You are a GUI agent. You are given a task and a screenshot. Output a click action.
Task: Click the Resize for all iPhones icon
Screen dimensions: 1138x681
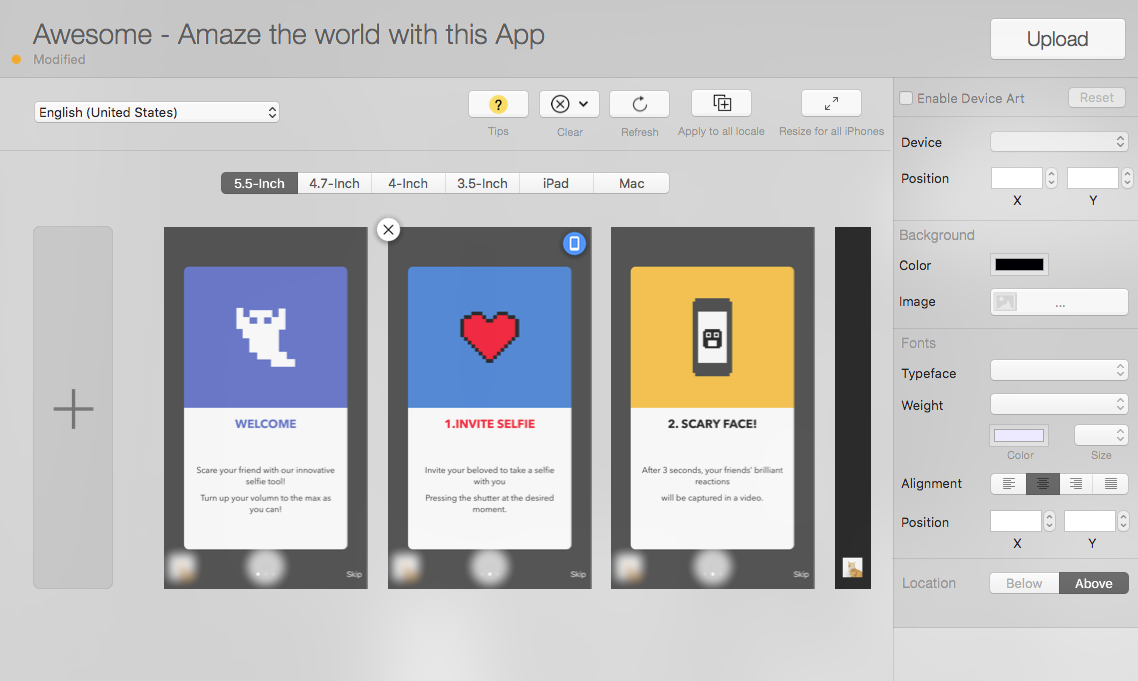pyautogui.click(x=831, y=104)
